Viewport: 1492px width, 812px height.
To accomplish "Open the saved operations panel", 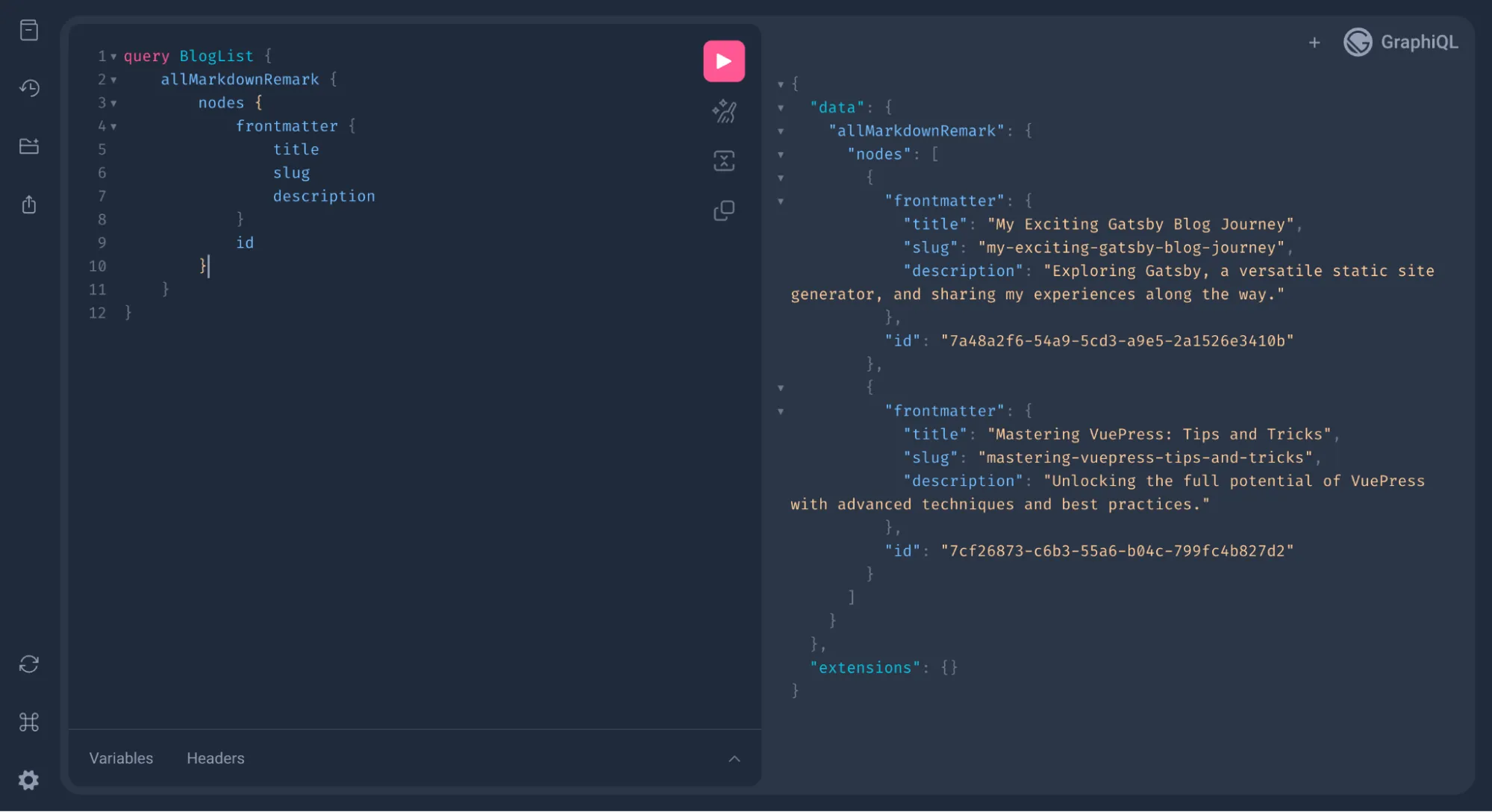I will (28, 146).
